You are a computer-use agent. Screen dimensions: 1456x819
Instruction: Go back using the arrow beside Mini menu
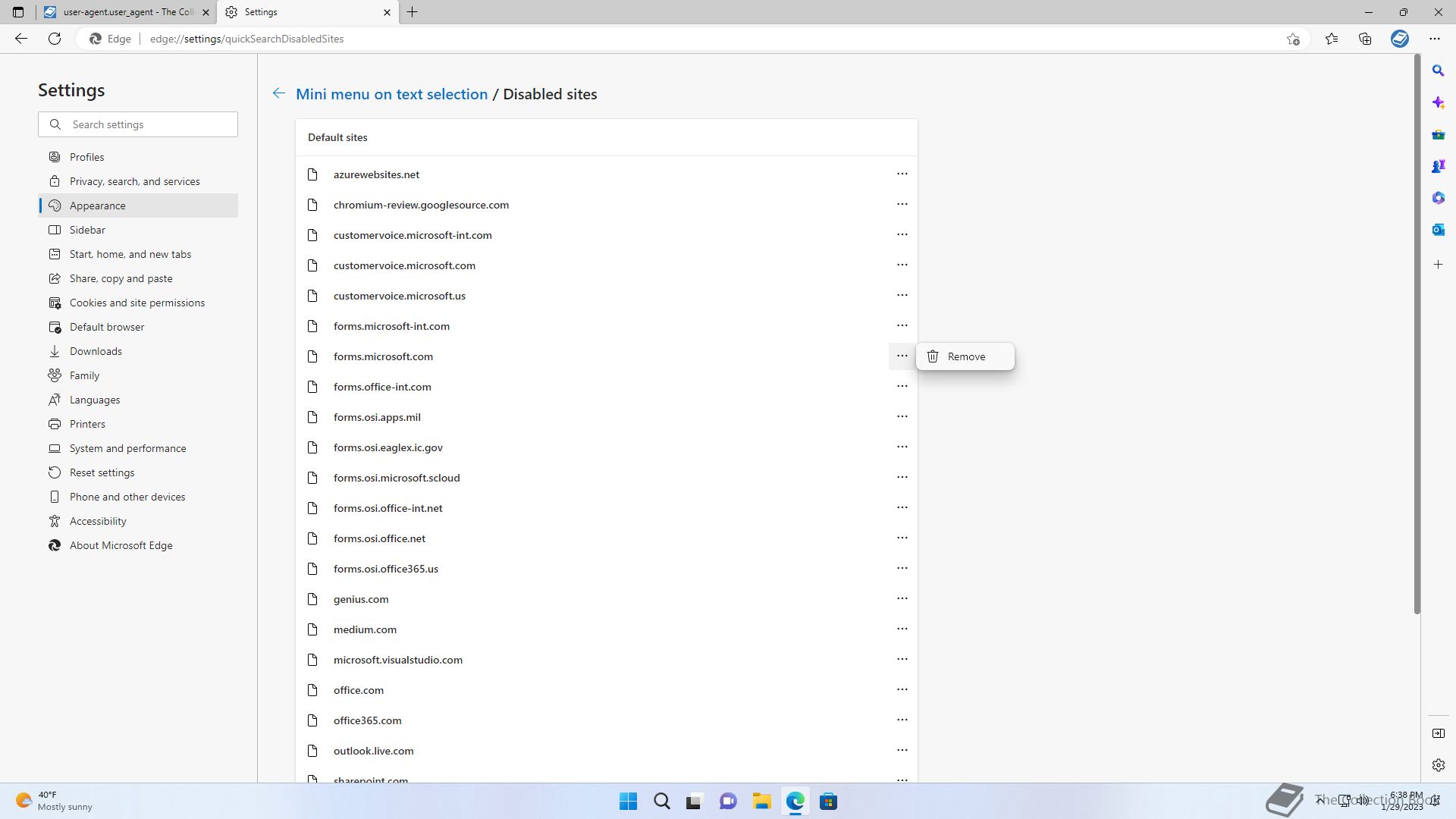pyautogui.click(x=279, y=93)
